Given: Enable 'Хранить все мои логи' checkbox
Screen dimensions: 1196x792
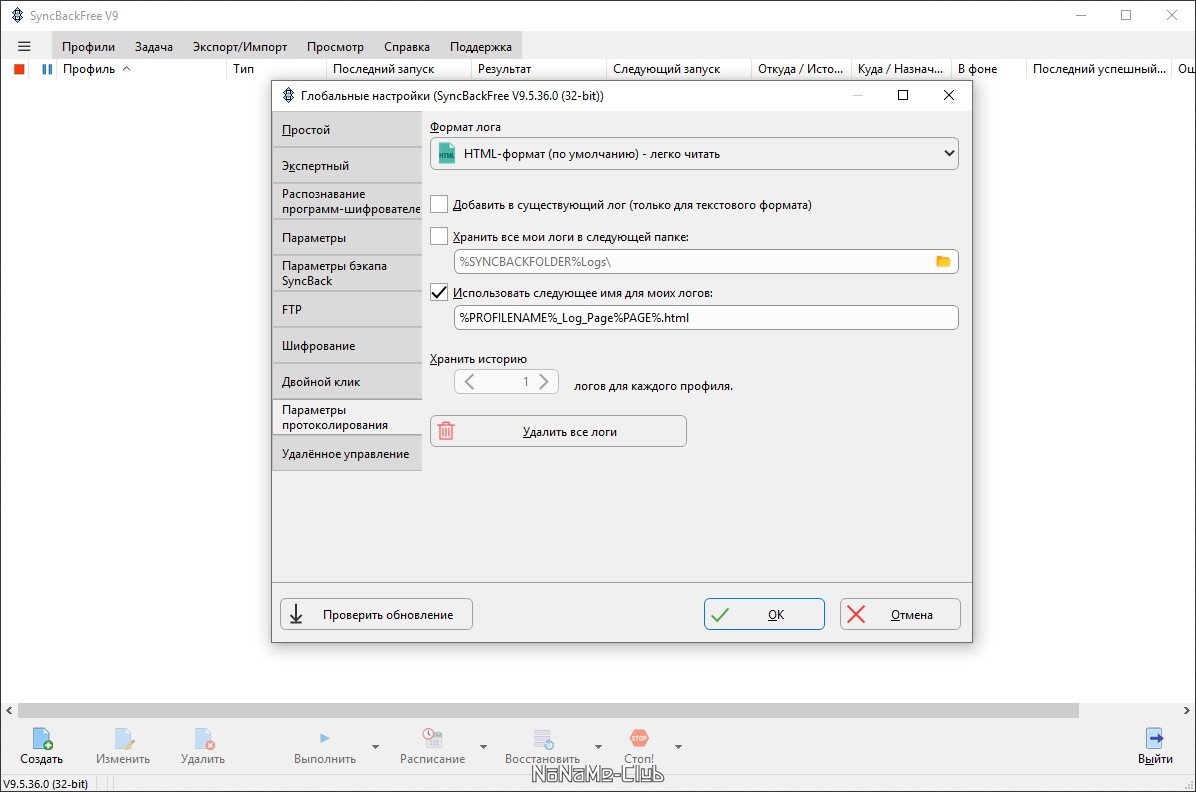Looking at the screenshot, I should coord(439,237).
